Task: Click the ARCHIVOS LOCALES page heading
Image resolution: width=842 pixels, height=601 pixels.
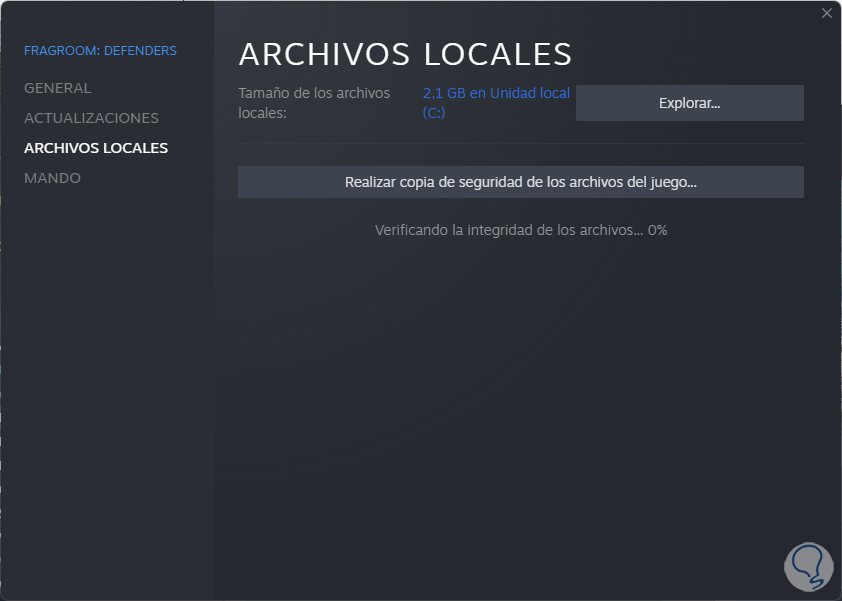Action: click(x=405, y=54)
